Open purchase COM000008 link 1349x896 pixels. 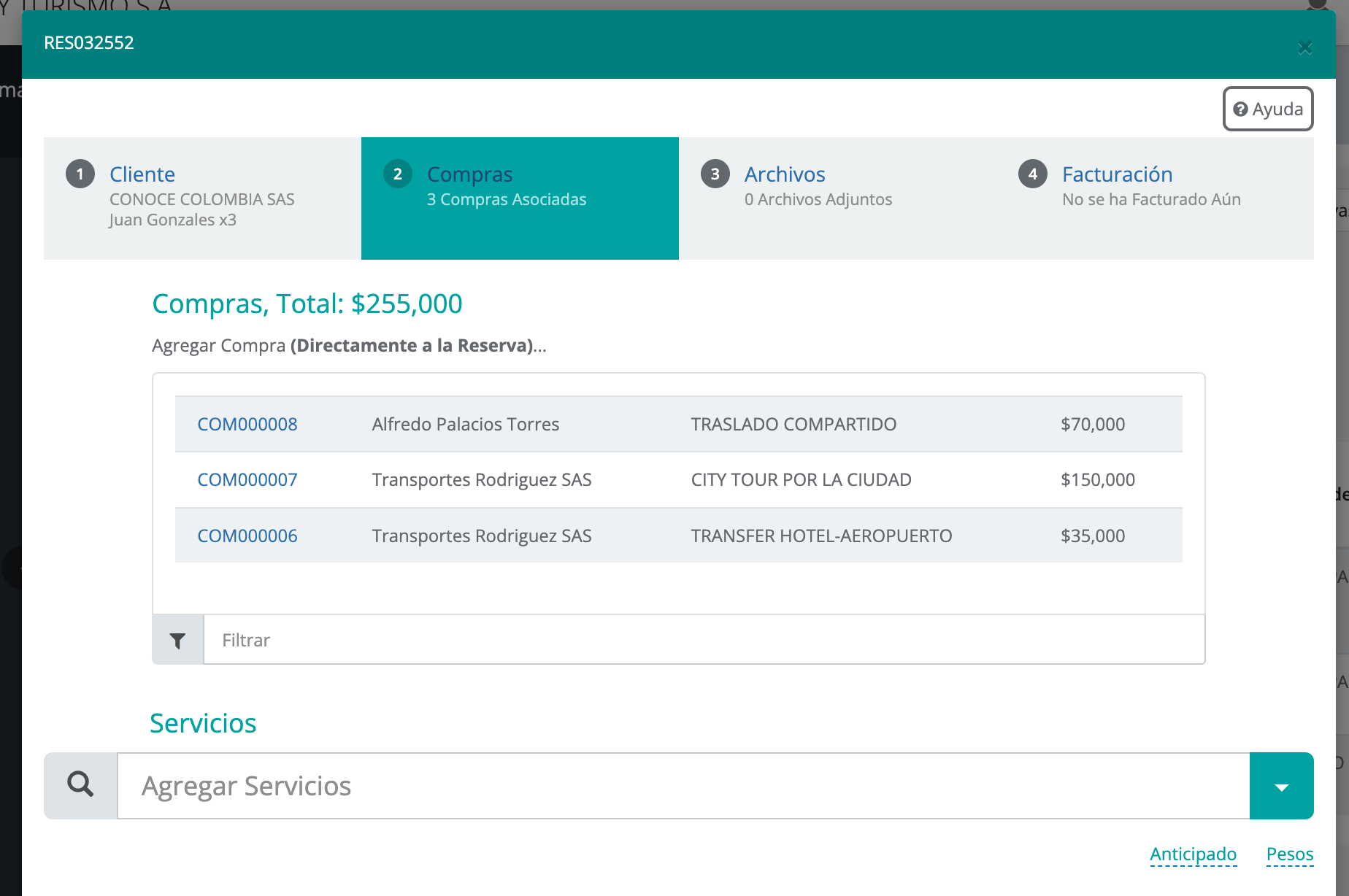click(247, 425)
